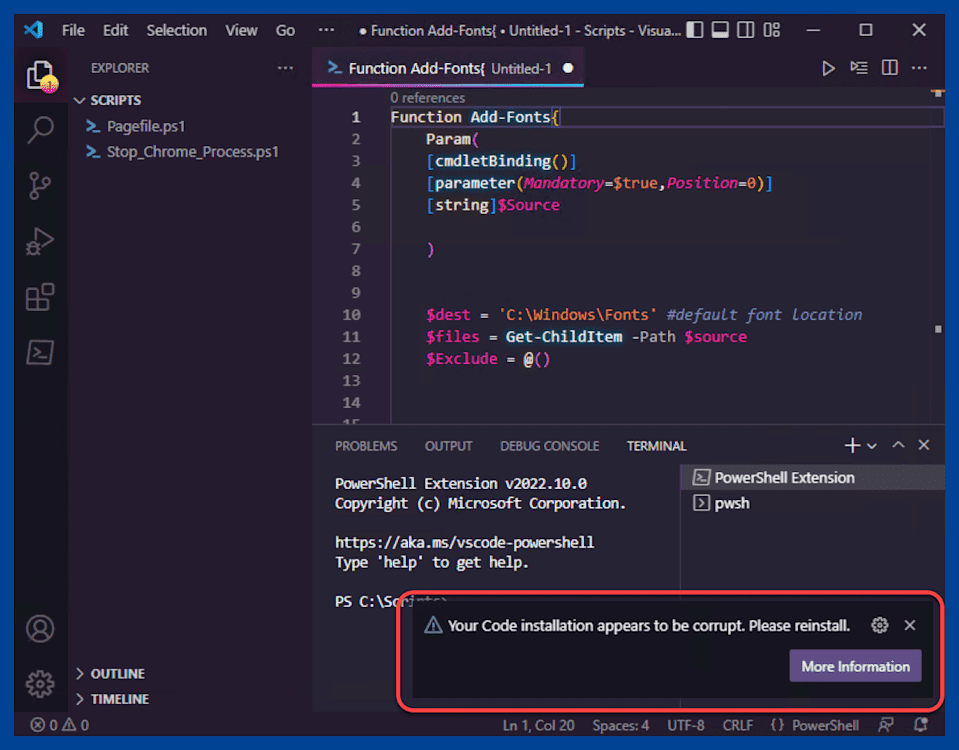Select PowerShell Extension terminal instance
Viewport: 959px width, 750px height.
click(x=813, y=477)
